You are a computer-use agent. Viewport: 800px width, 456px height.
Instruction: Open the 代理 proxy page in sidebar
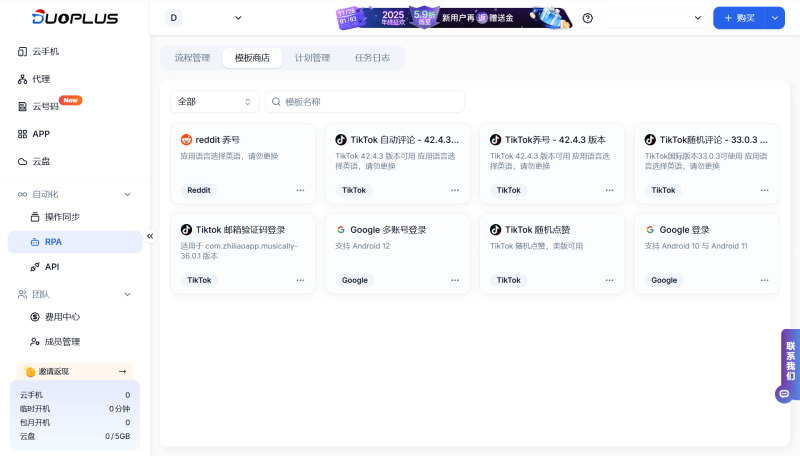click(40, 79)
